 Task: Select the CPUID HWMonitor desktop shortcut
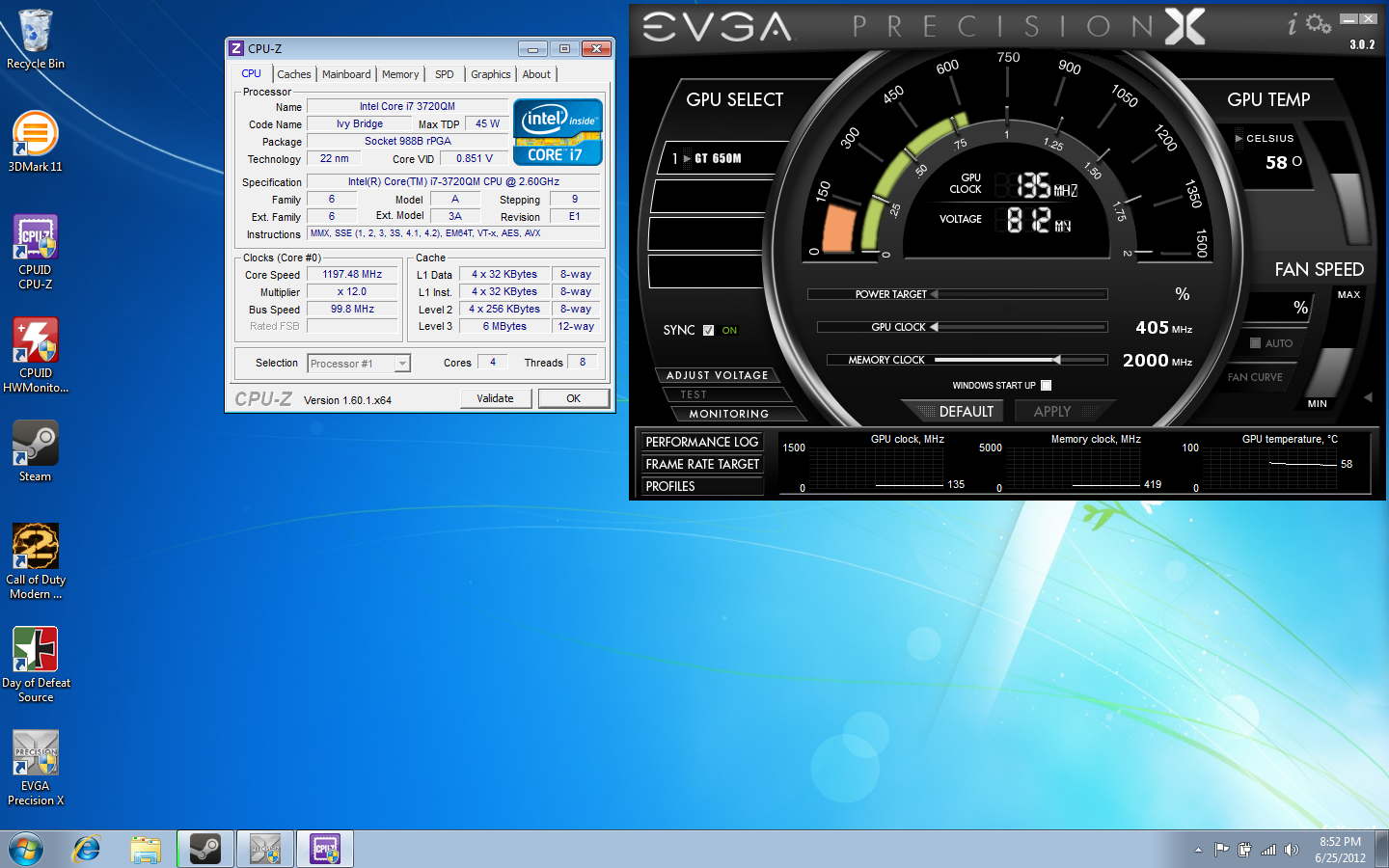tap(36, 355)
